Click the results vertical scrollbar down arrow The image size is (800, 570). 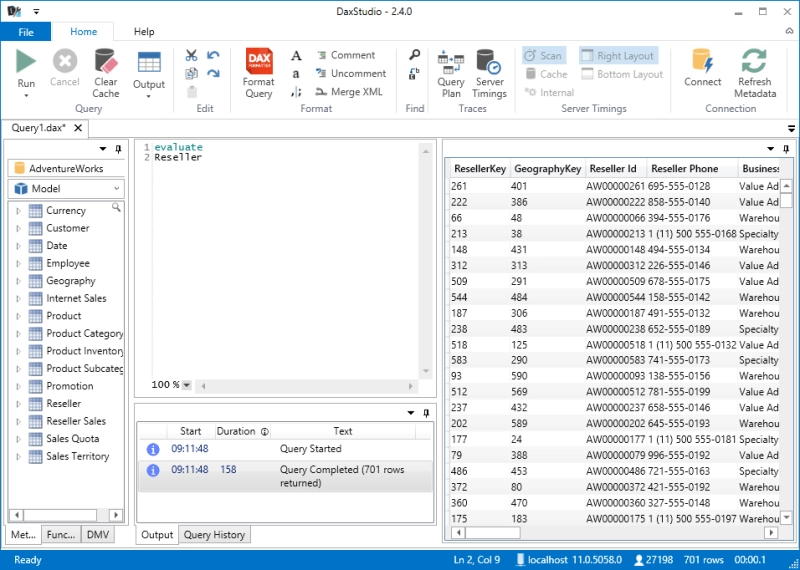[x=786, y=518]
